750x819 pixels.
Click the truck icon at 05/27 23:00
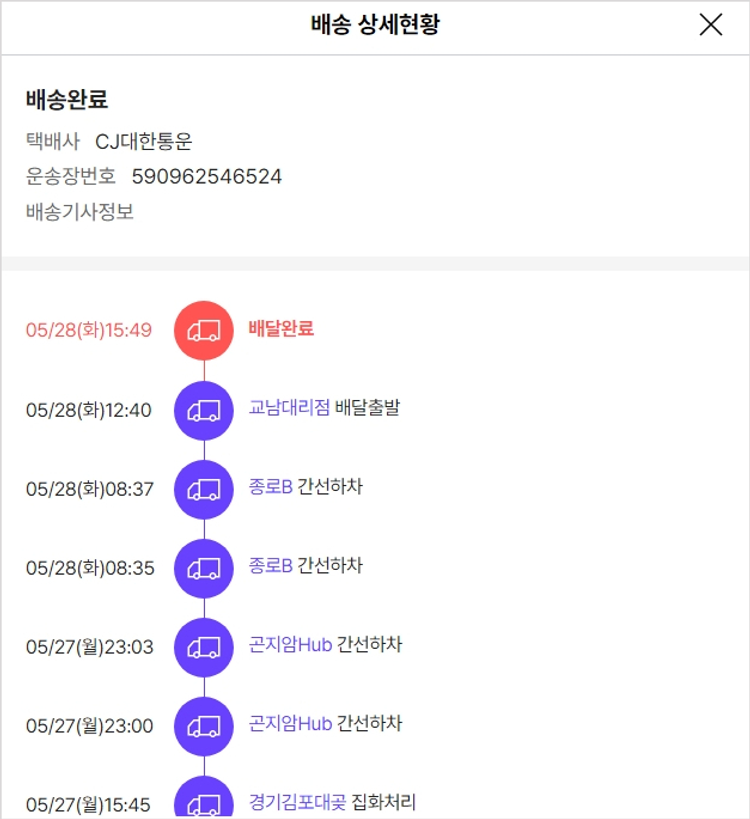tap(204, 725)
